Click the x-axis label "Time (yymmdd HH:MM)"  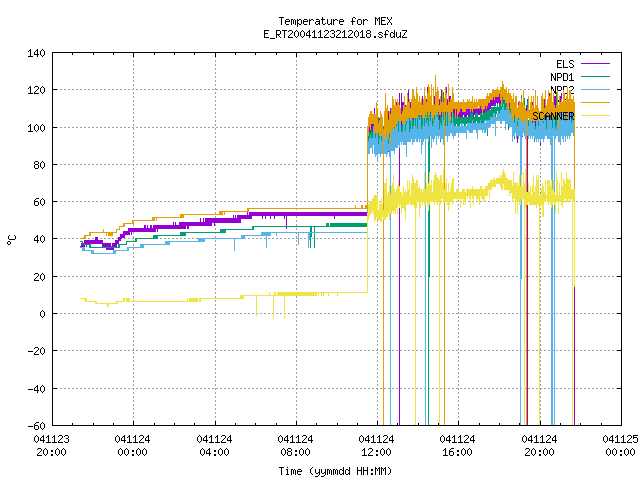point(336,471)
